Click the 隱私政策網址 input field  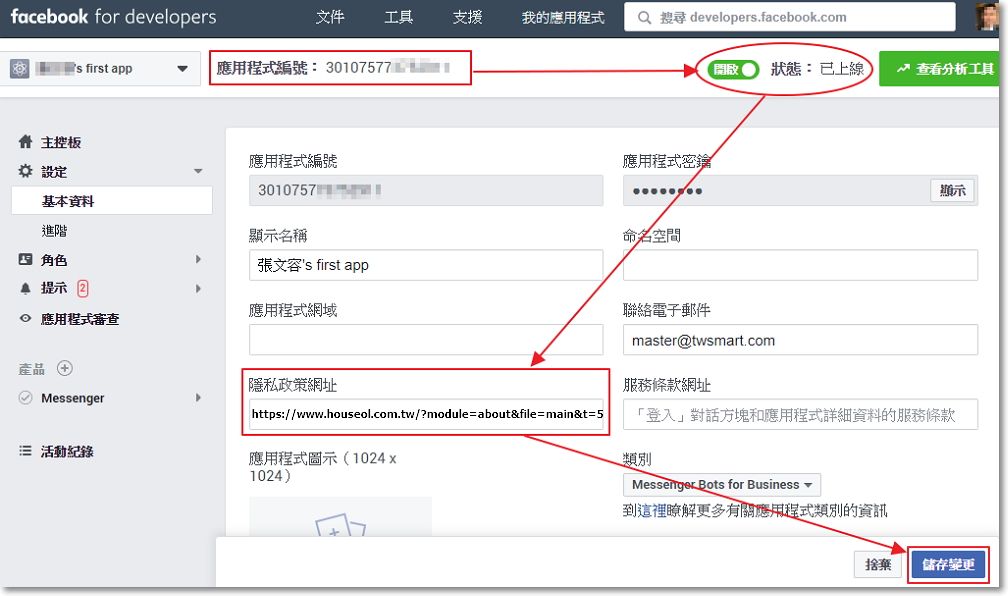(426, 414)
